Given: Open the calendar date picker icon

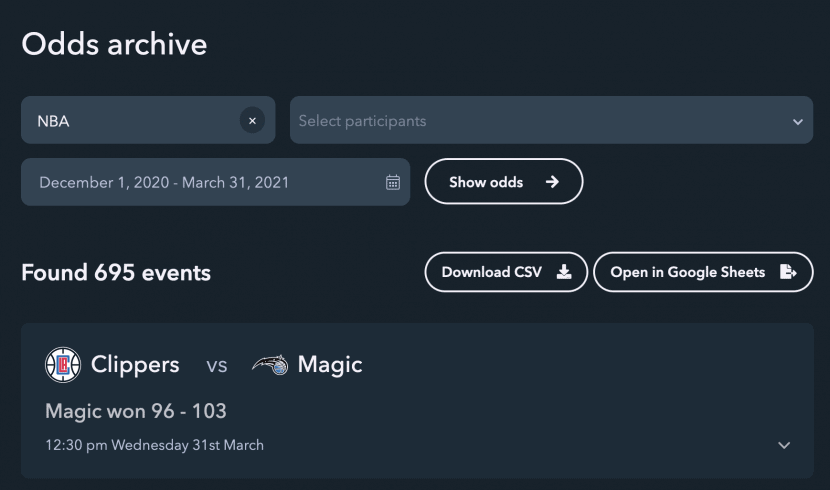Looking at the screenshot, I should [393, 183].
